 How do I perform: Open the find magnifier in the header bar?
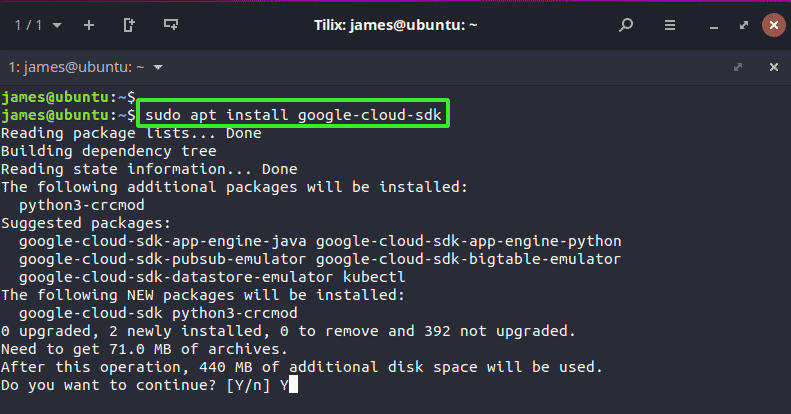[x=626, y=25]
